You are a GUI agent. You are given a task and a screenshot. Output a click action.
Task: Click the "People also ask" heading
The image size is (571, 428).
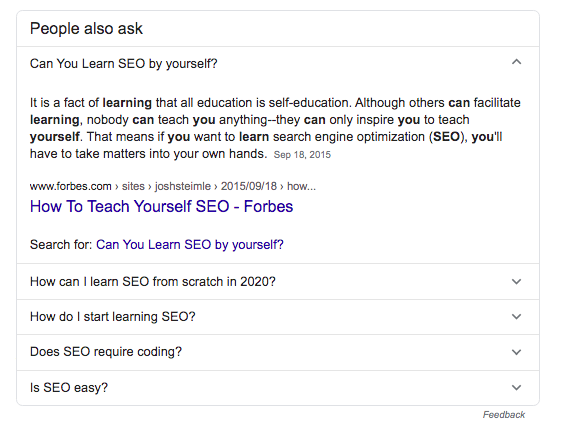[86, 28]
